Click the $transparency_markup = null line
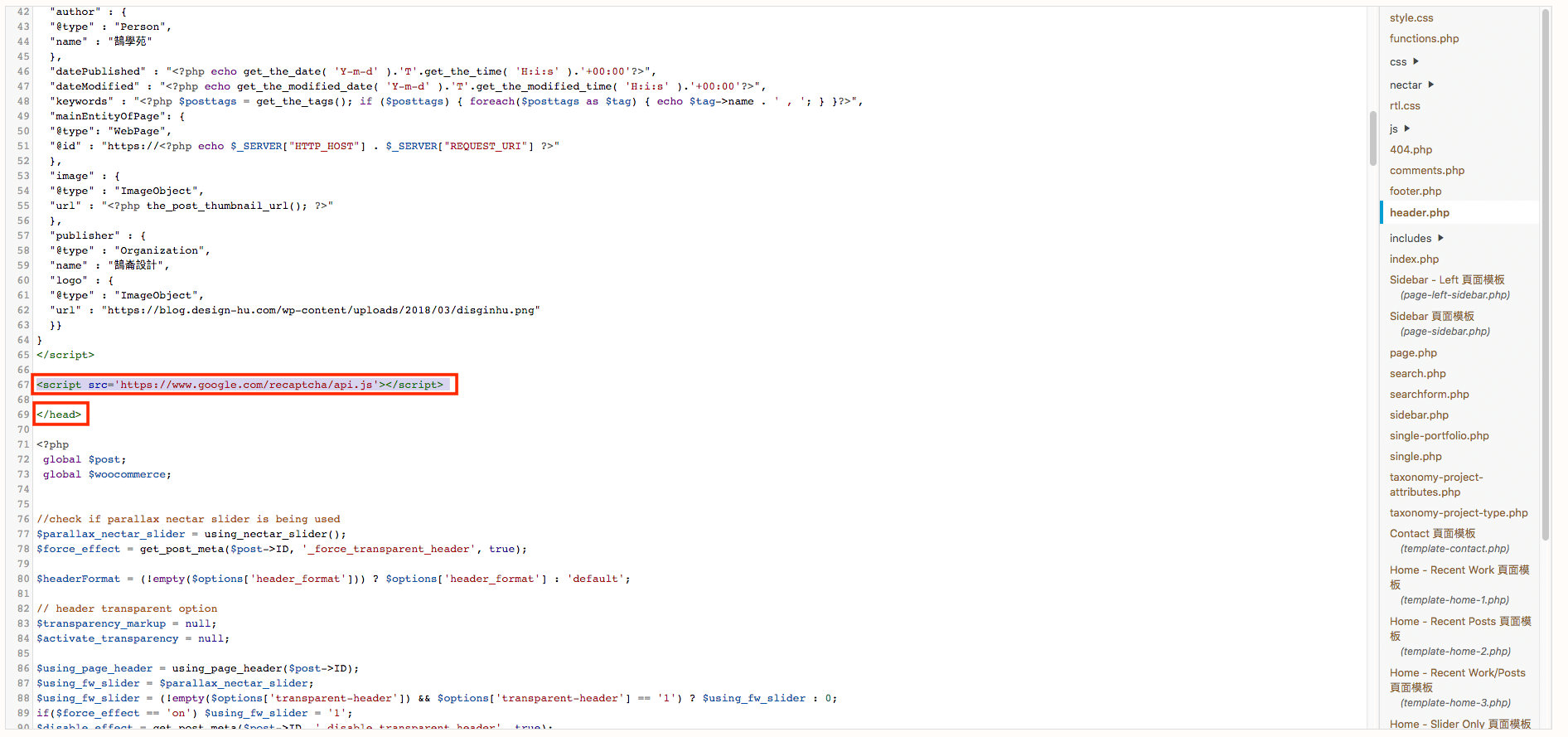The image size is (1568, 737). pos(127,623)
